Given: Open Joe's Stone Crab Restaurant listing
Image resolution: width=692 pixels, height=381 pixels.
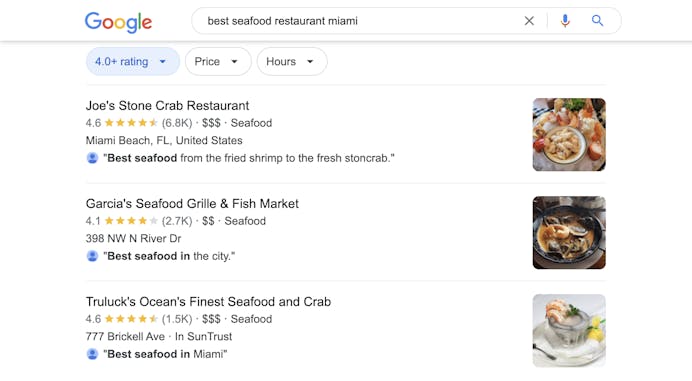Looking at the screenshot, I should point(167,106).
